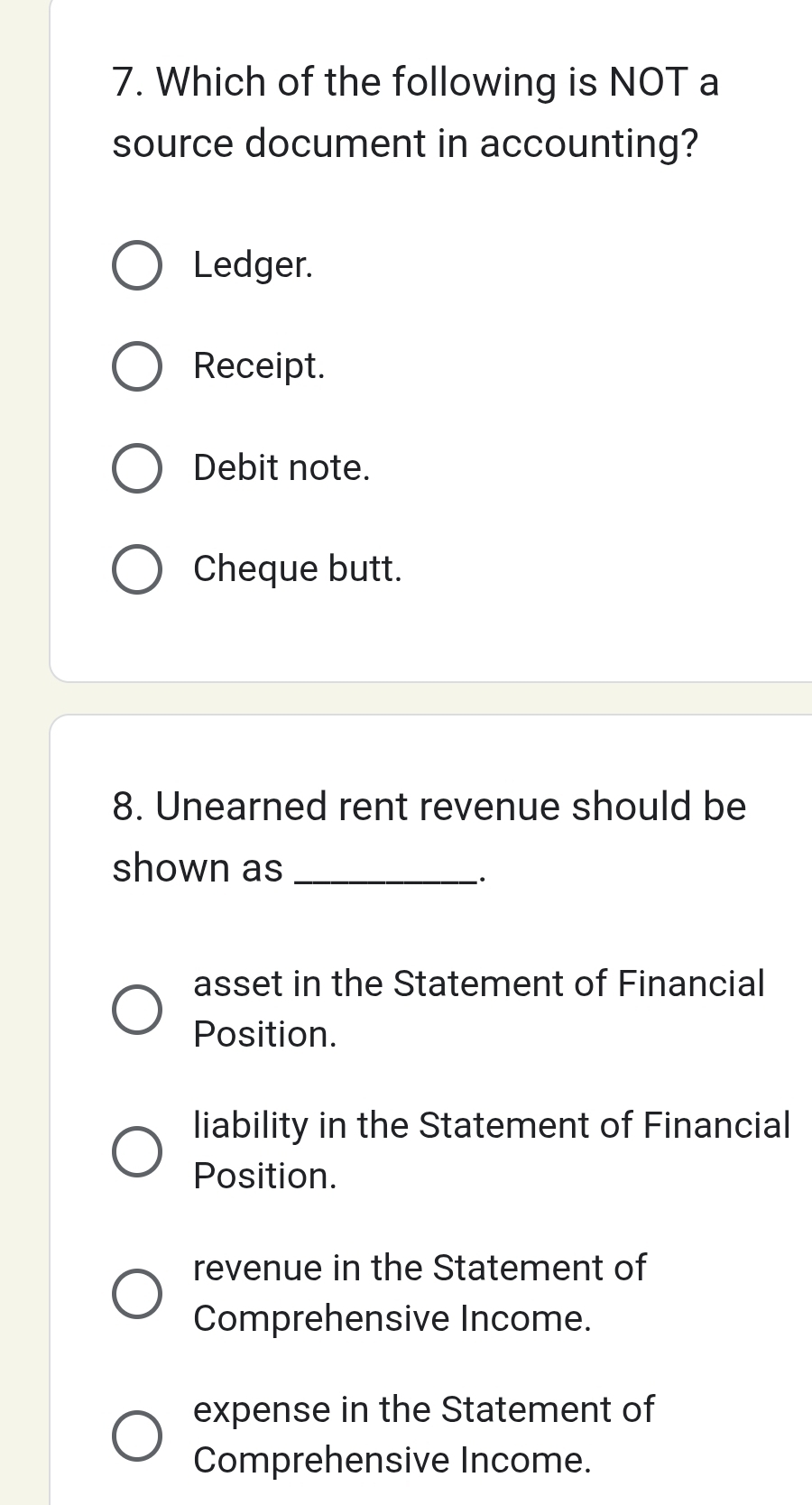Click the "Receipt." option label text

click(x=259, y=365)
